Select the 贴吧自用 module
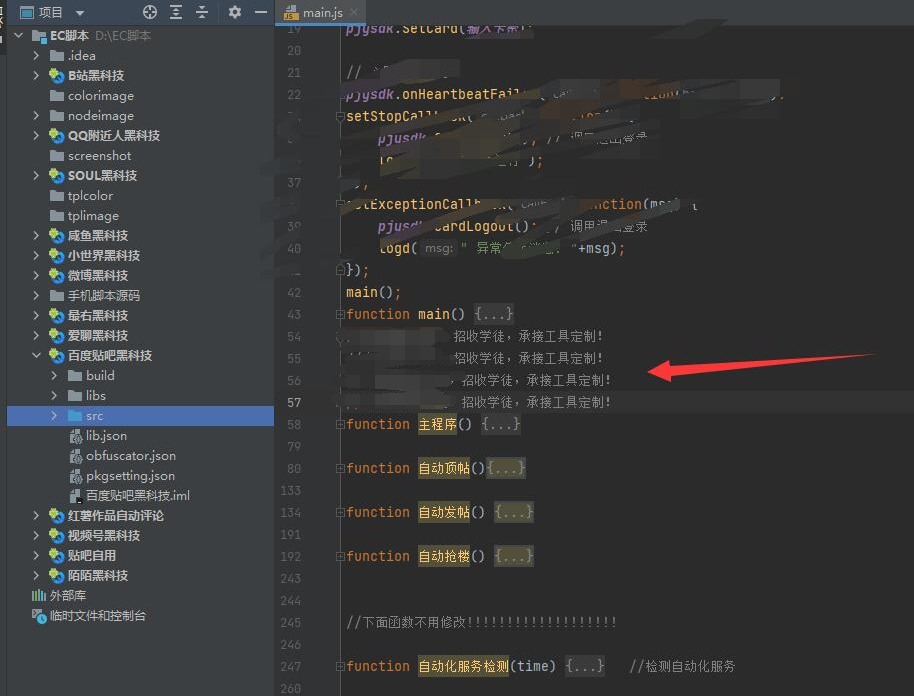This screenshot has height=696, width=914. (92, 556)
